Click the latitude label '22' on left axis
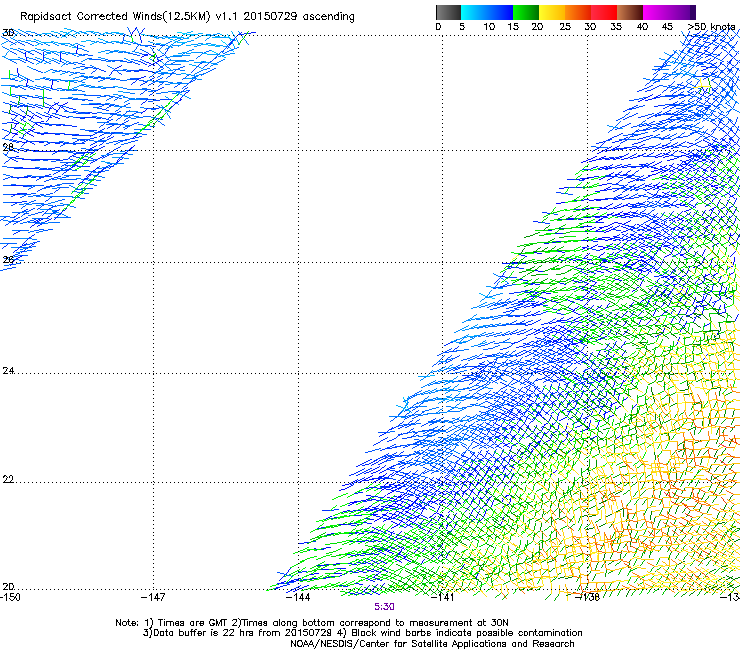 (x=8, y=479)
